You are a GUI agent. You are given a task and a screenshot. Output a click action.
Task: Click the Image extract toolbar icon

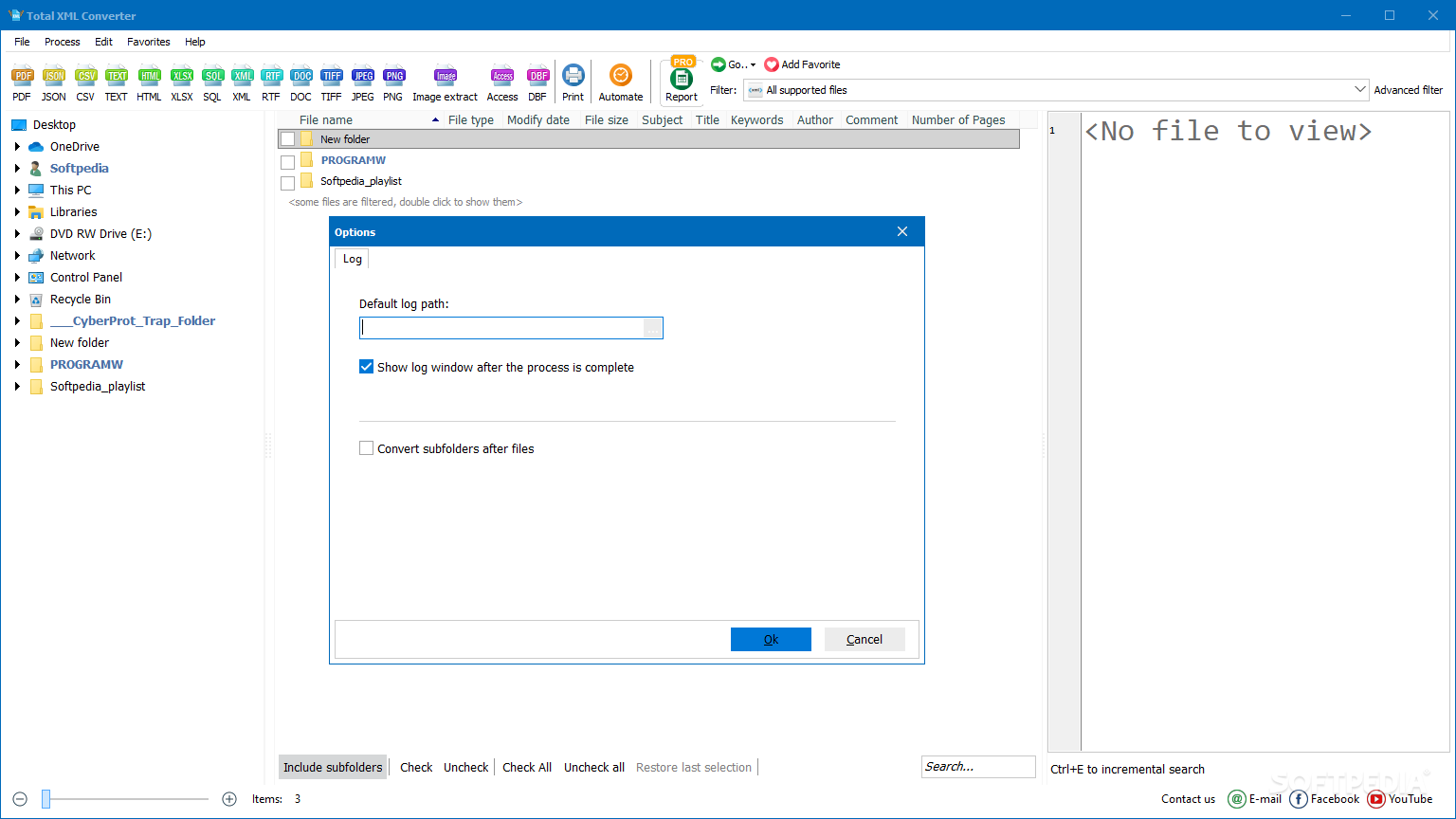(446, 77)
